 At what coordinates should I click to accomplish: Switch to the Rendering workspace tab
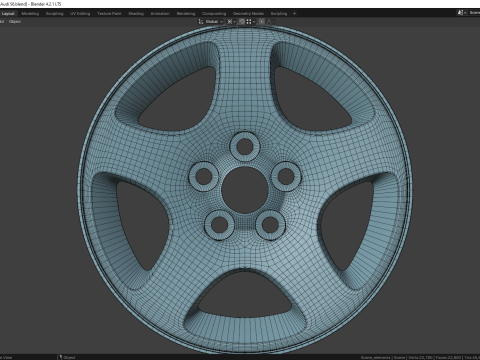point(186,14)
